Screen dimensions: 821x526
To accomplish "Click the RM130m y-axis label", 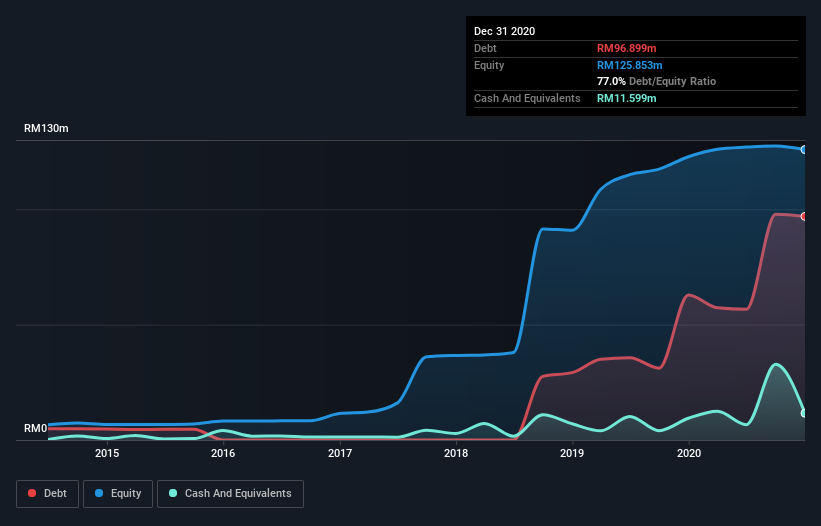I will [x=46, y=128].
